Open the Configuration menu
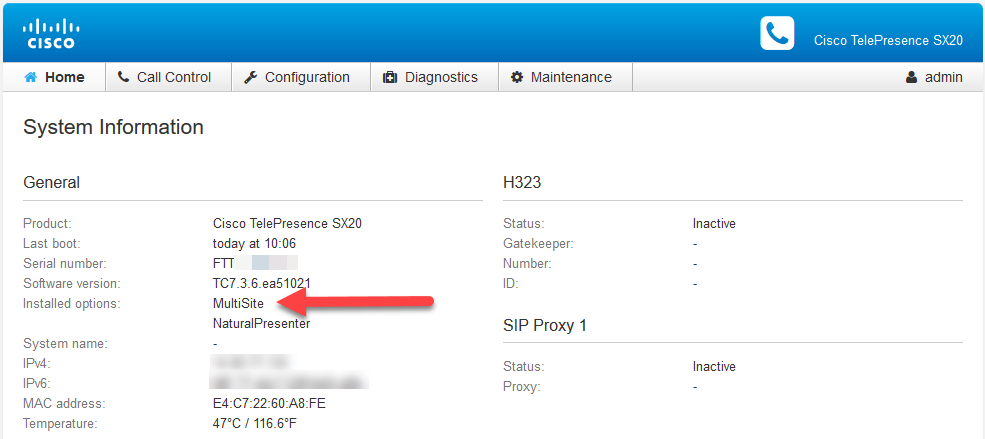The height and width of the screenshot is (439, 985). click(301, 77)
